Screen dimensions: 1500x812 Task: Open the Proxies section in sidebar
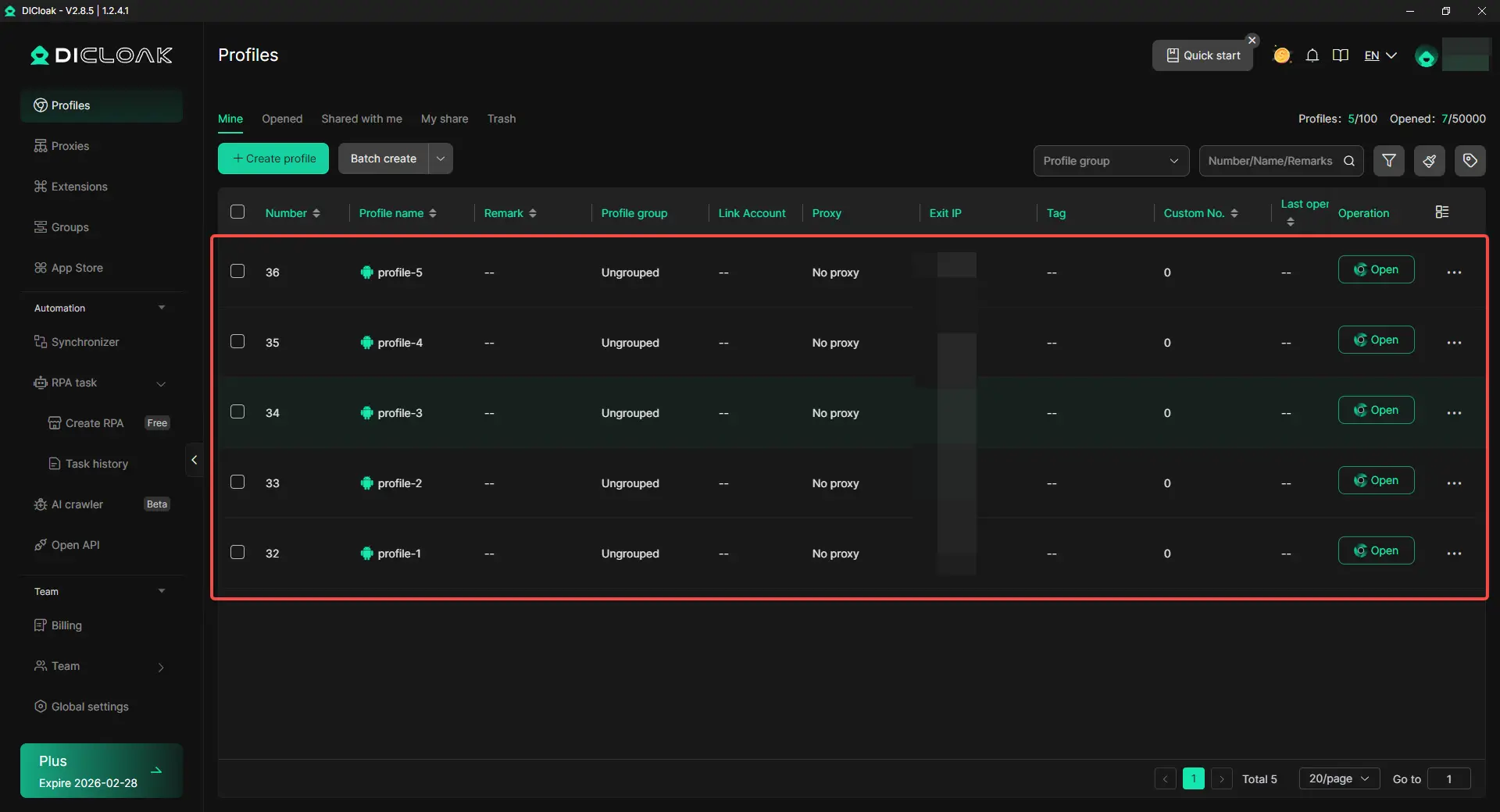click(x=70, y=146)
